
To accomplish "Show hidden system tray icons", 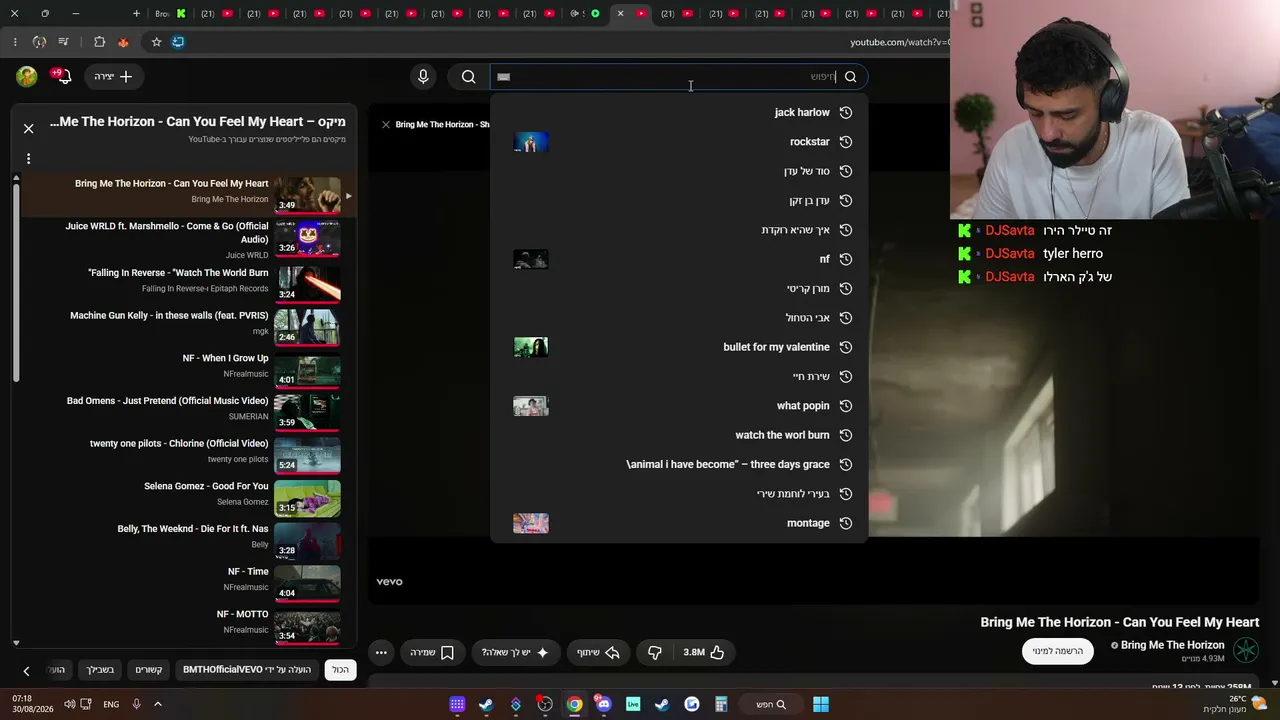I will pyautogui.click(x=157, y=704).
